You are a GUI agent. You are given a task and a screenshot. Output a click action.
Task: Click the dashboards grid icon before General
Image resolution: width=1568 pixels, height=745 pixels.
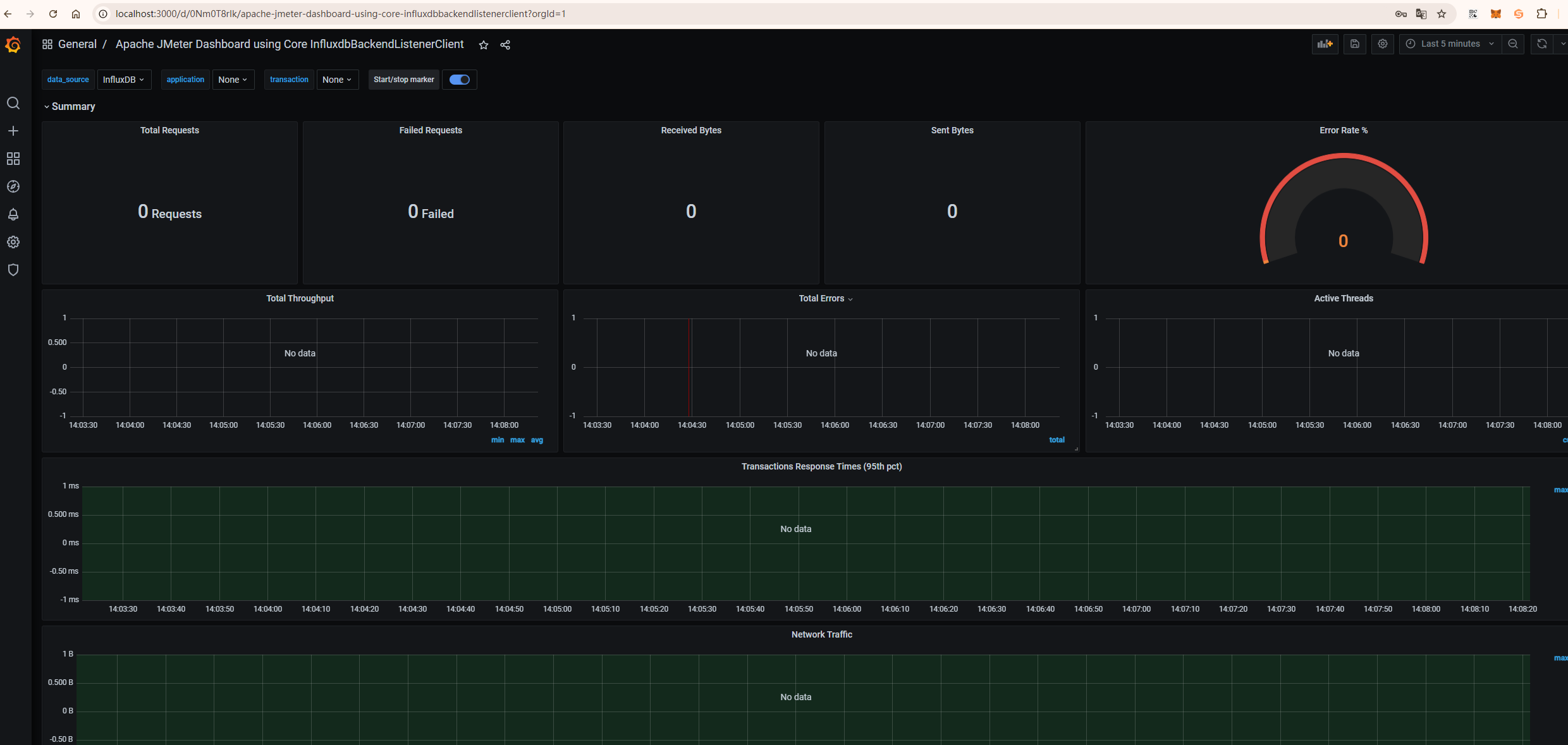coord(47,44)
